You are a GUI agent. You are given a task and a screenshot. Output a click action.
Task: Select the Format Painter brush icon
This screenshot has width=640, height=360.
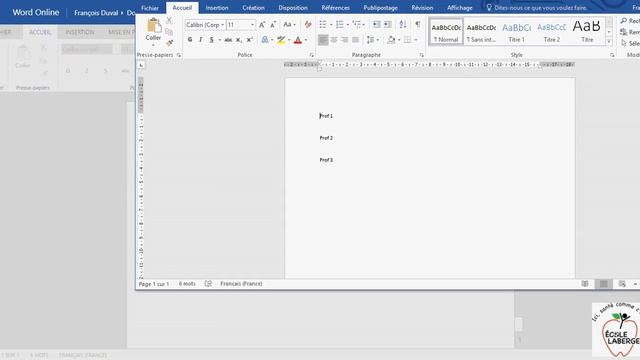[169, 42]
